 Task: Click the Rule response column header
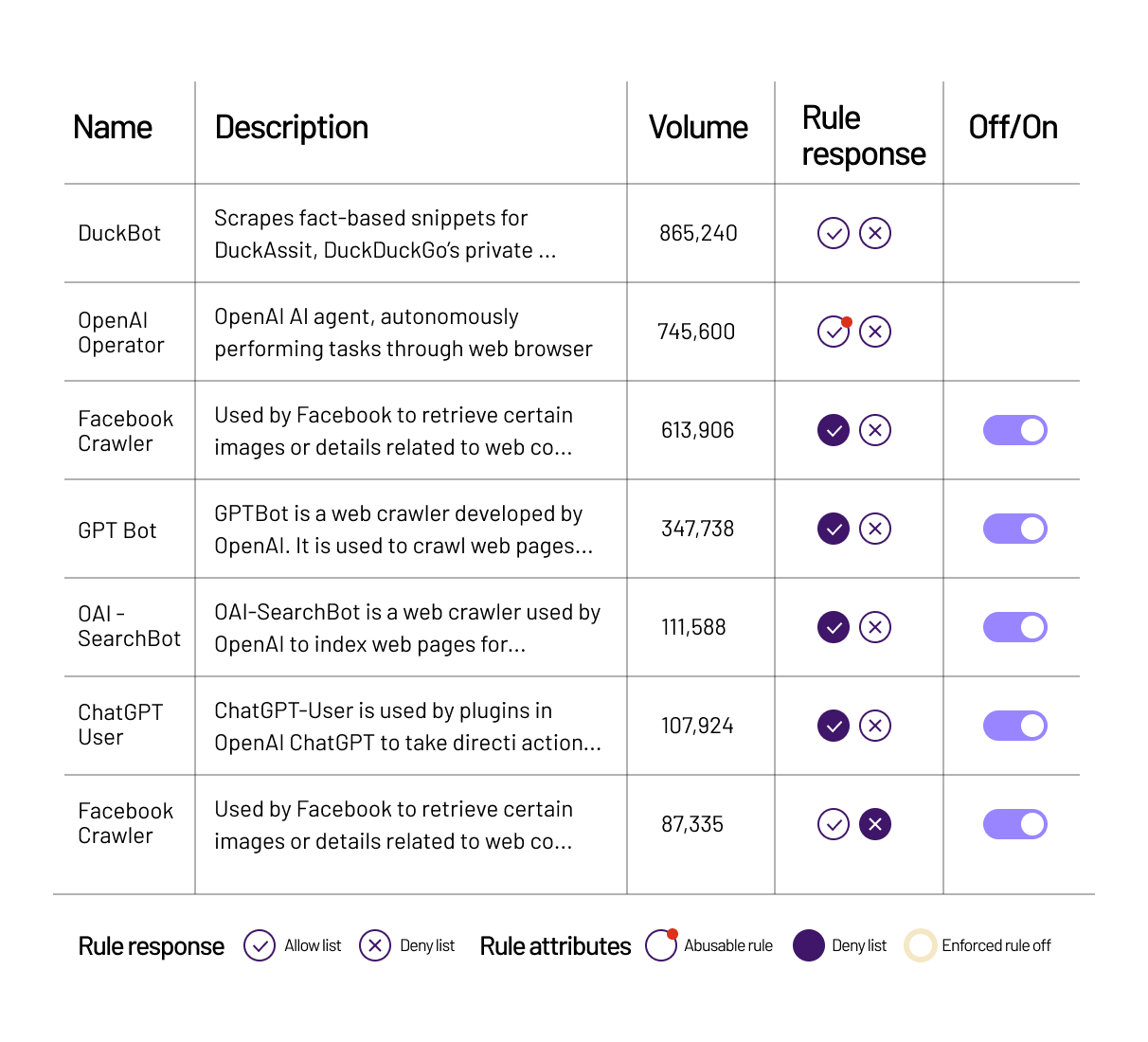(x=863, y=135)
